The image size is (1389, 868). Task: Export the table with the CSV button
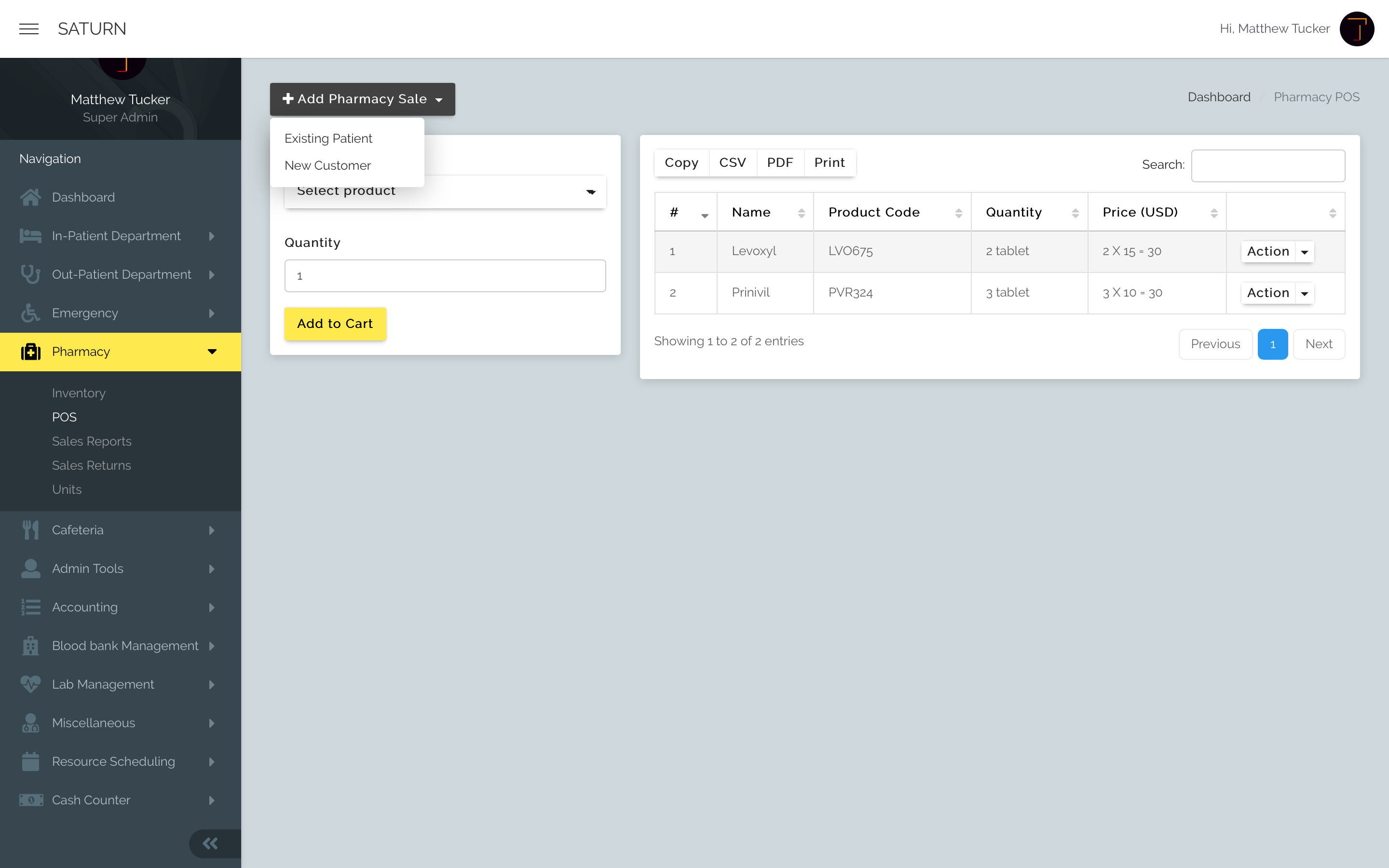[733, 163]
